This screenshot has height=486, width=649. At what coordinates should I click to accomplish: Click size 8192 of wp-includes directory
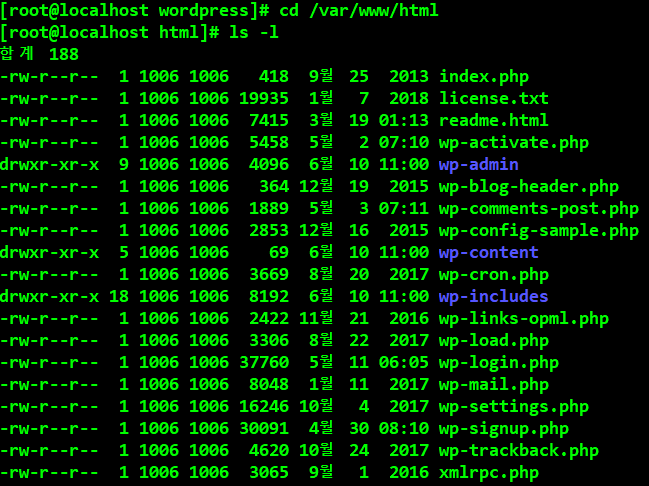click(269, 296)
